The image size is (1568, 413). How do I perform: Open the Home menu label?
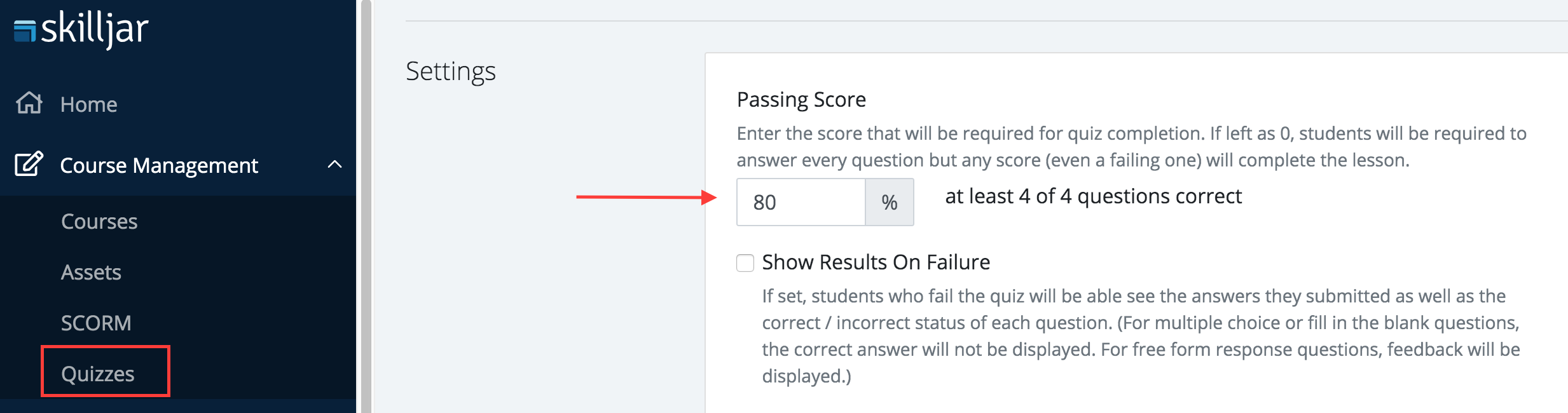tap(88, 104)
